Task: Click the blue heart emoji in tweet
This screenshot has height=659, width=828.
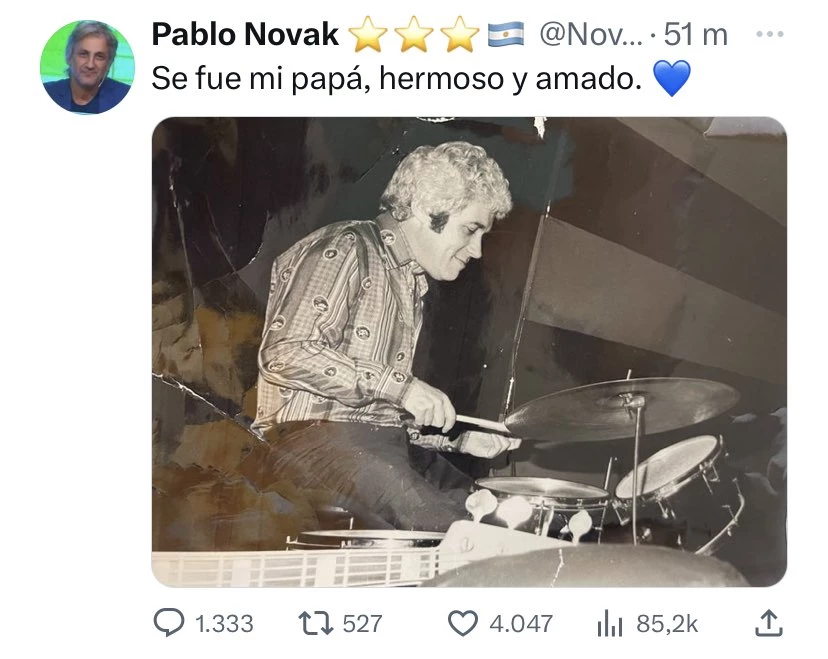Action: [672, 78]
